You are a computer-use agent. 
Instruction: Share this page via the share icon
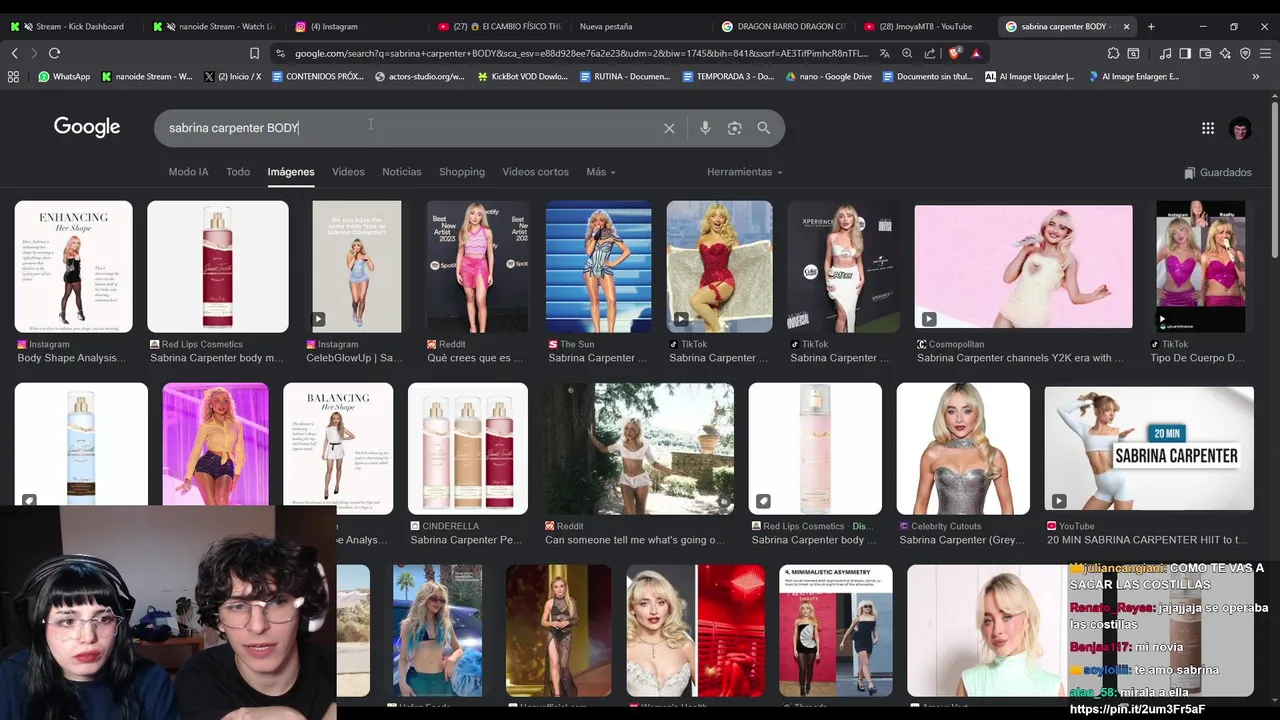930,53
